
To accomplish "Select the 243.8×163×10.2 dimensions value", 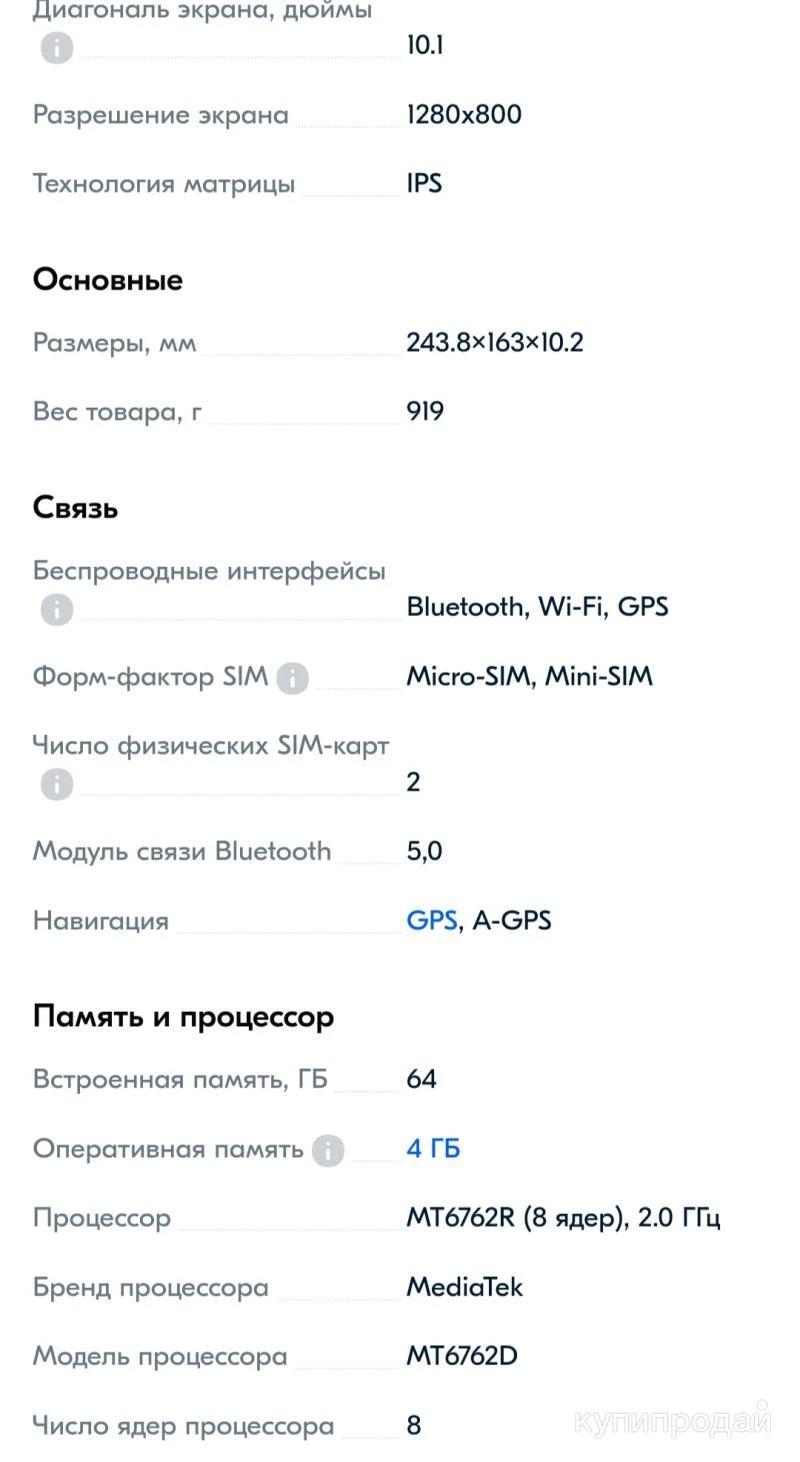I will 494,342.
